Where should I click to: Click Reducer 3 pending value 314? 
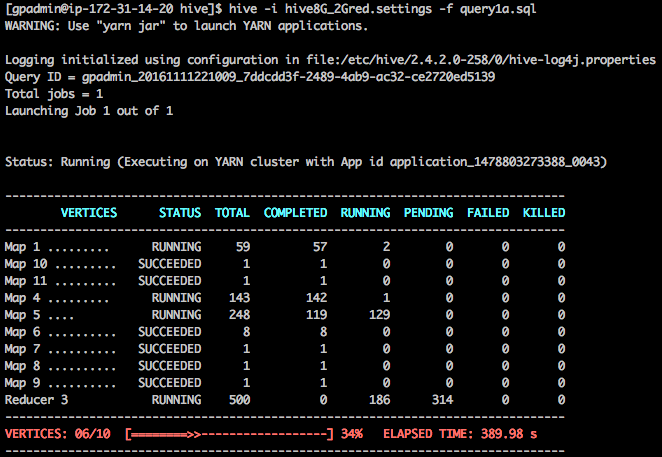[x=442, y=400]
